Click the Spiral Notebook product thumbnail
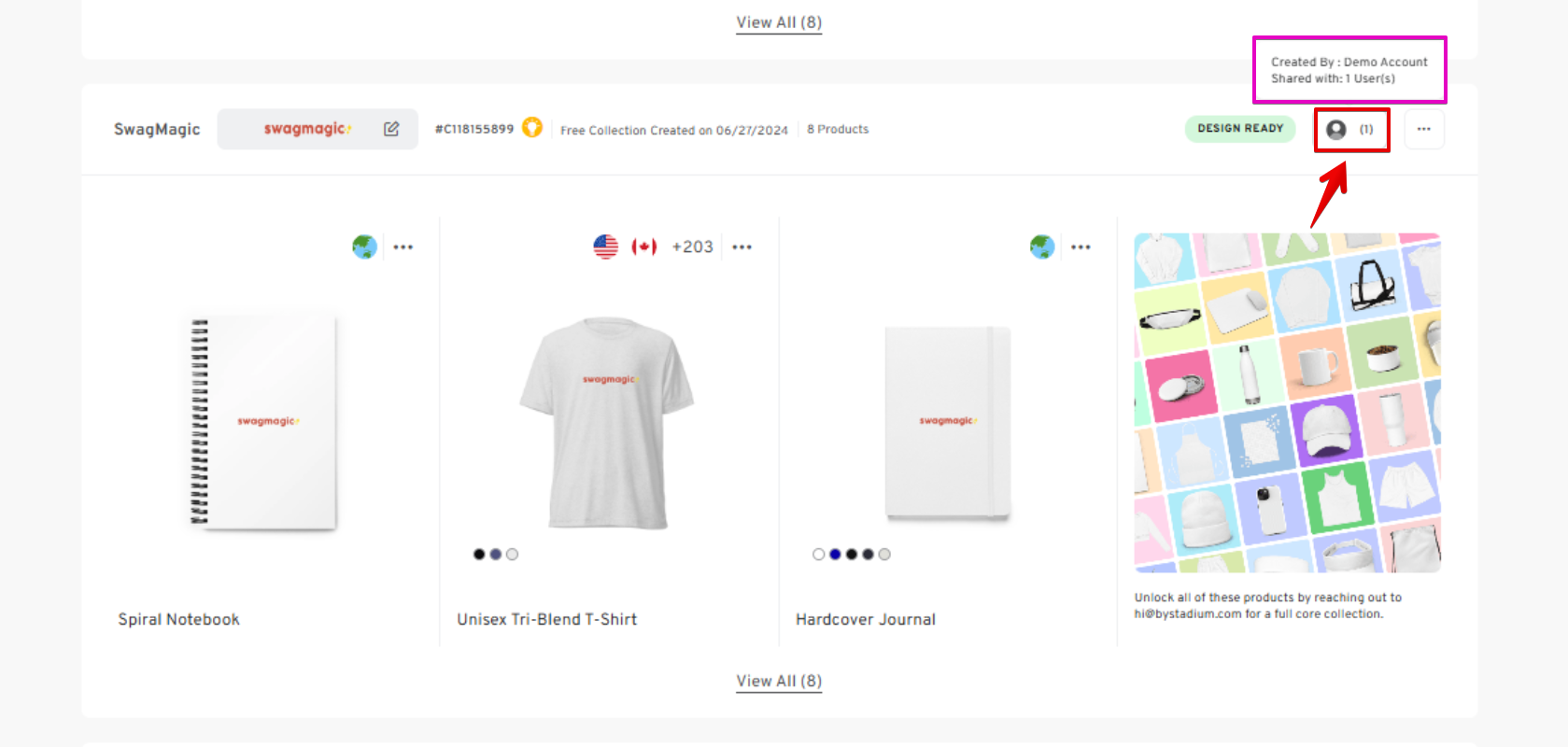The width and height of the screenshot is (1568, 747). coord(264,423)
